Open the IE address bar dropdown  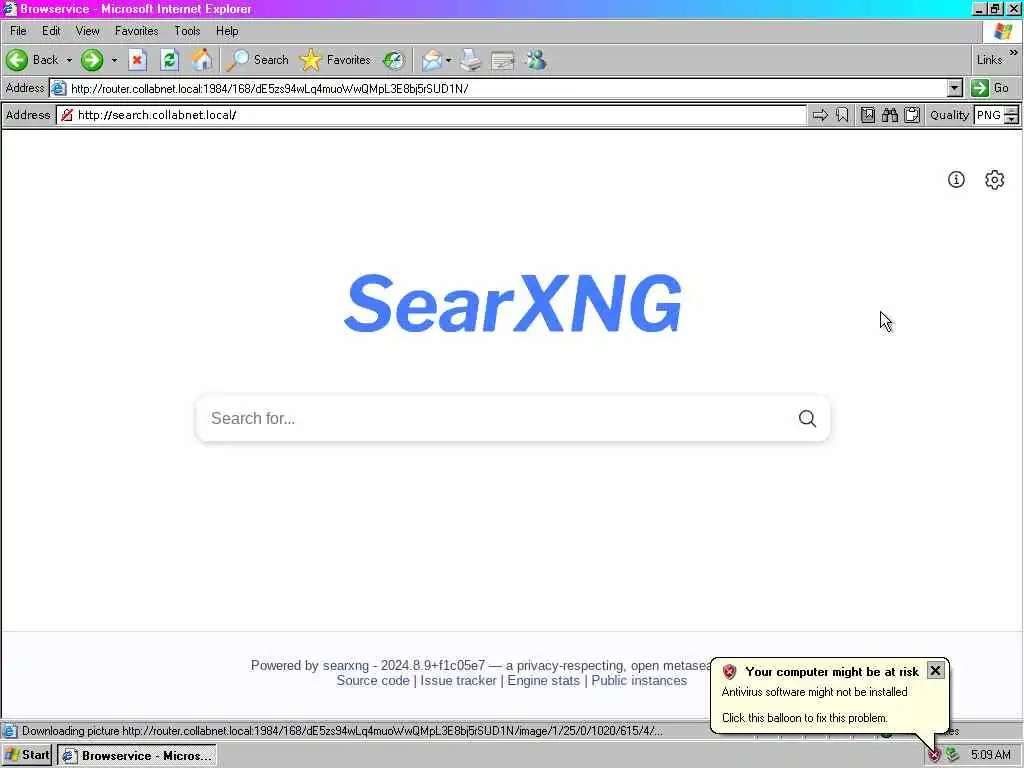pyautogui.click(x=955, y=88)
